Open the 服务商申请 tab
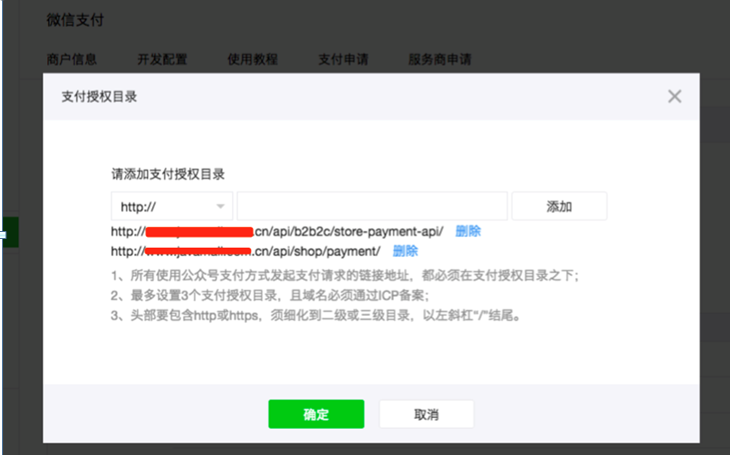 click(x=439, y=58)
